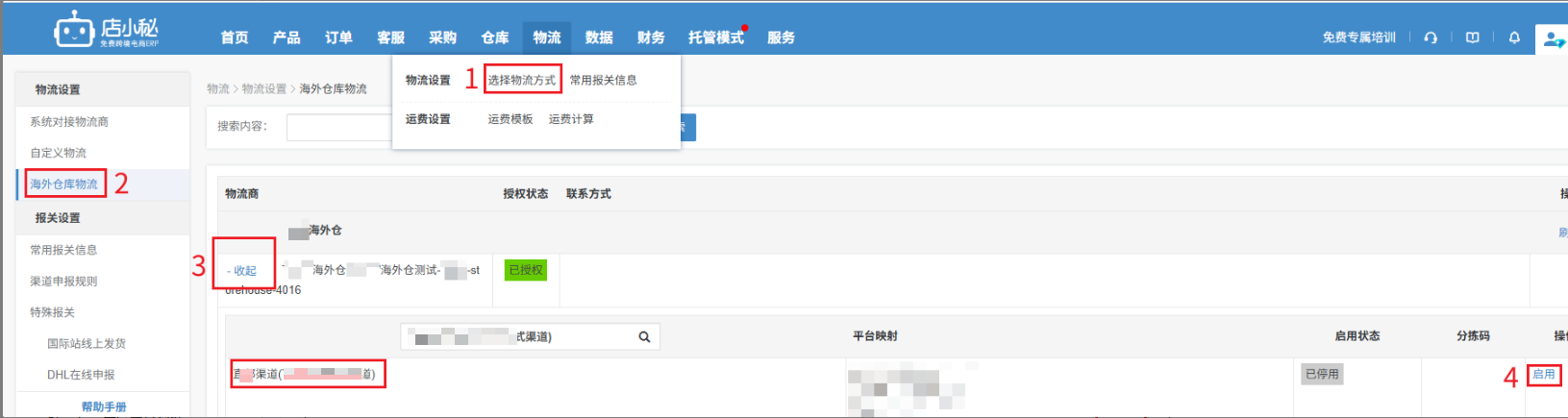Open the 托管模式 menu with red dot
The height and width of the screenshot is (418, 1568).
(x=715, y=37)
